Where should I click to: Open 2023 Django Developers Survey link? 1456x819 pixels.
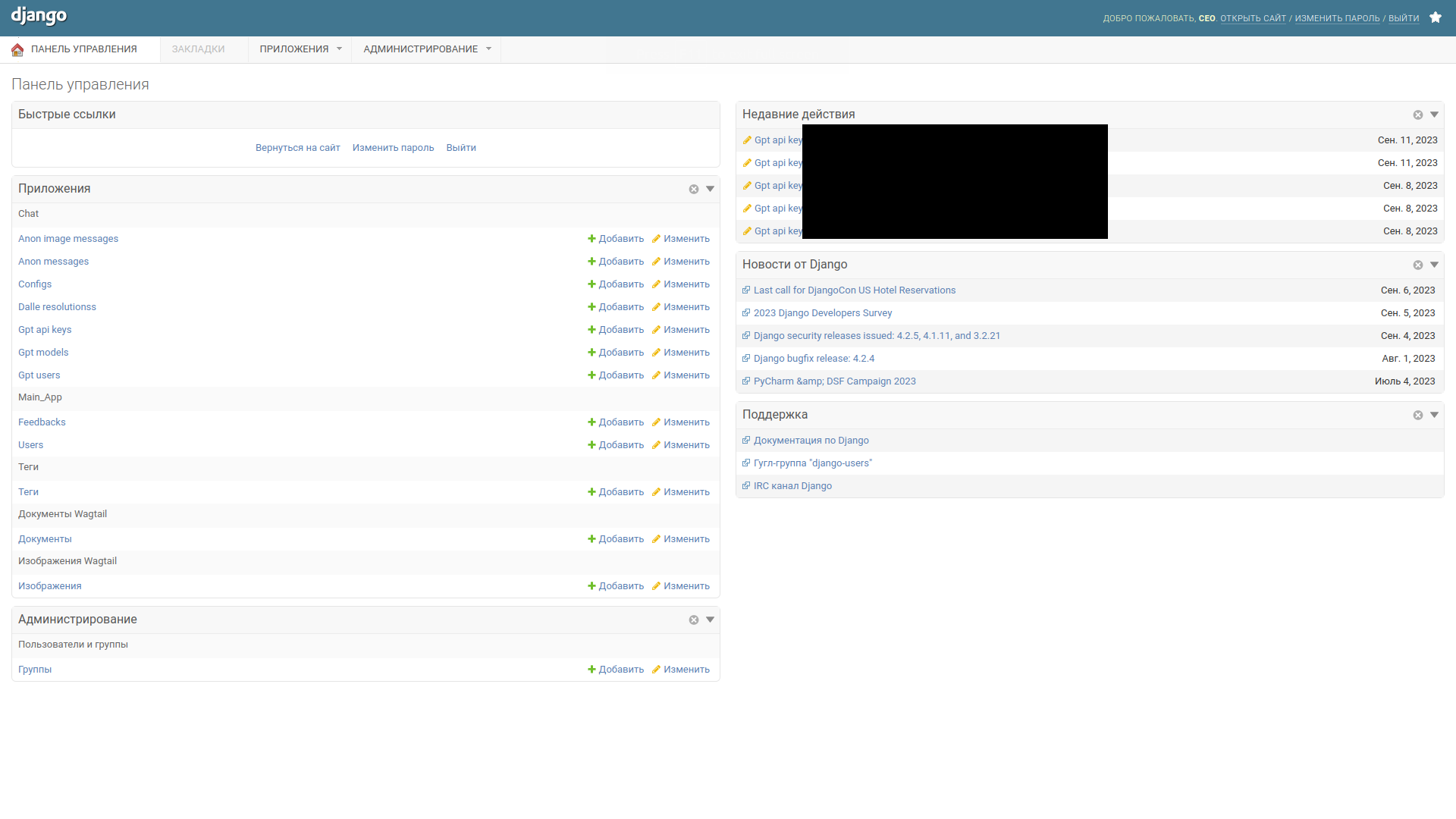[823, 313]
